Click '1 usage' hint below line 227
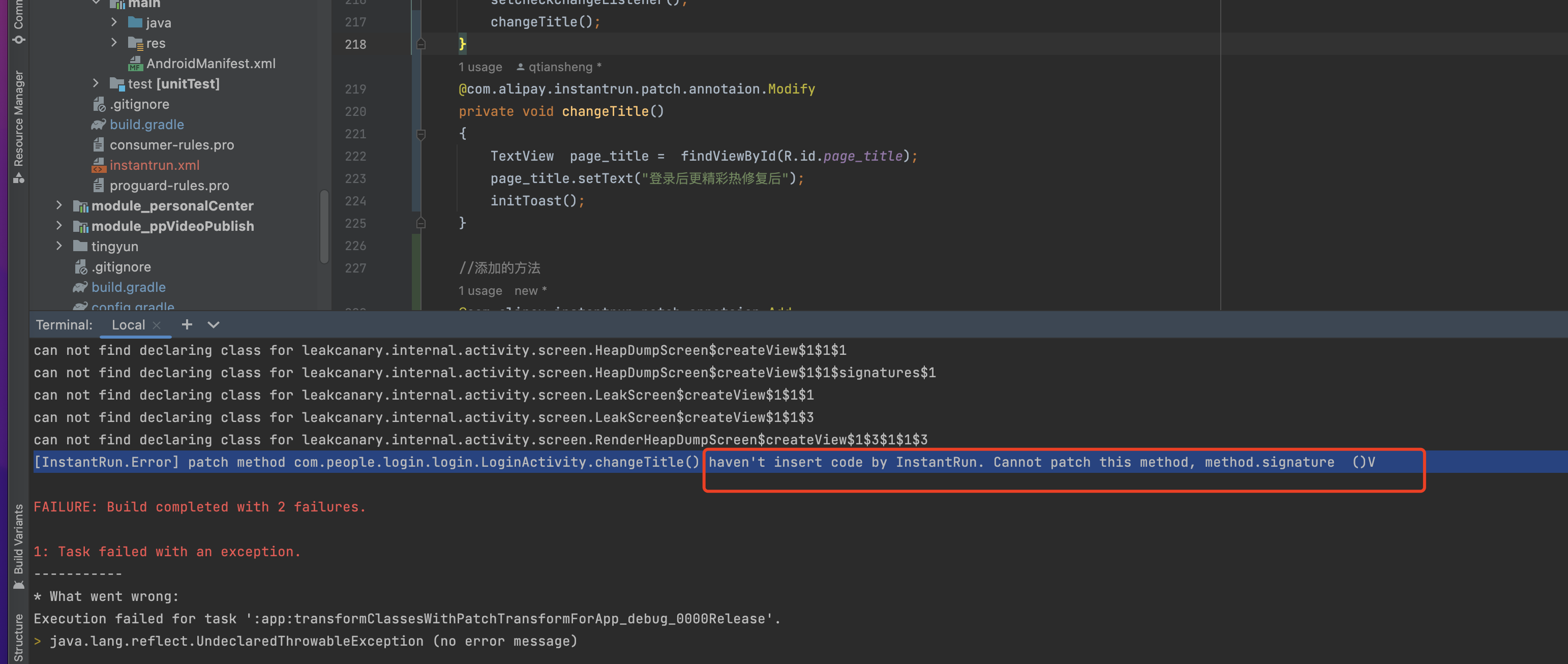 [x=479, y=290]
